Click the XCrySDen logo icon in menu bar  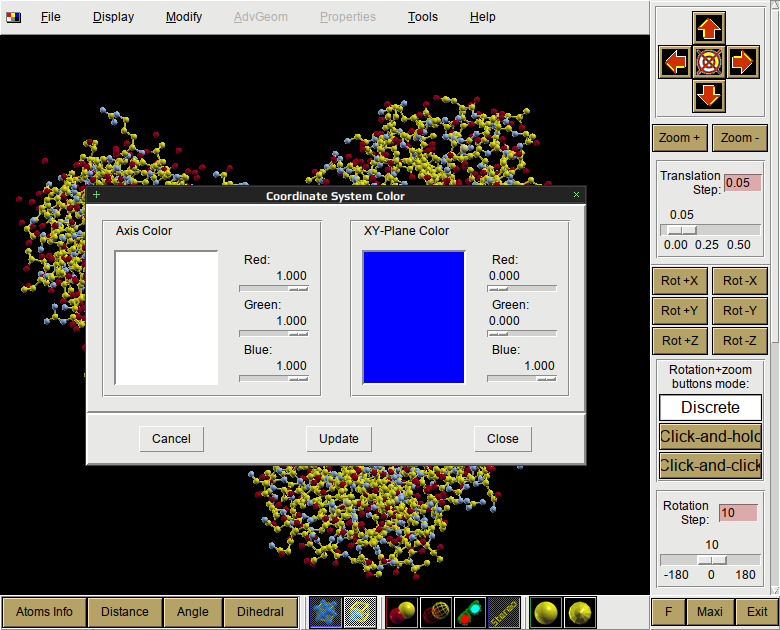[x=13, y=17]
